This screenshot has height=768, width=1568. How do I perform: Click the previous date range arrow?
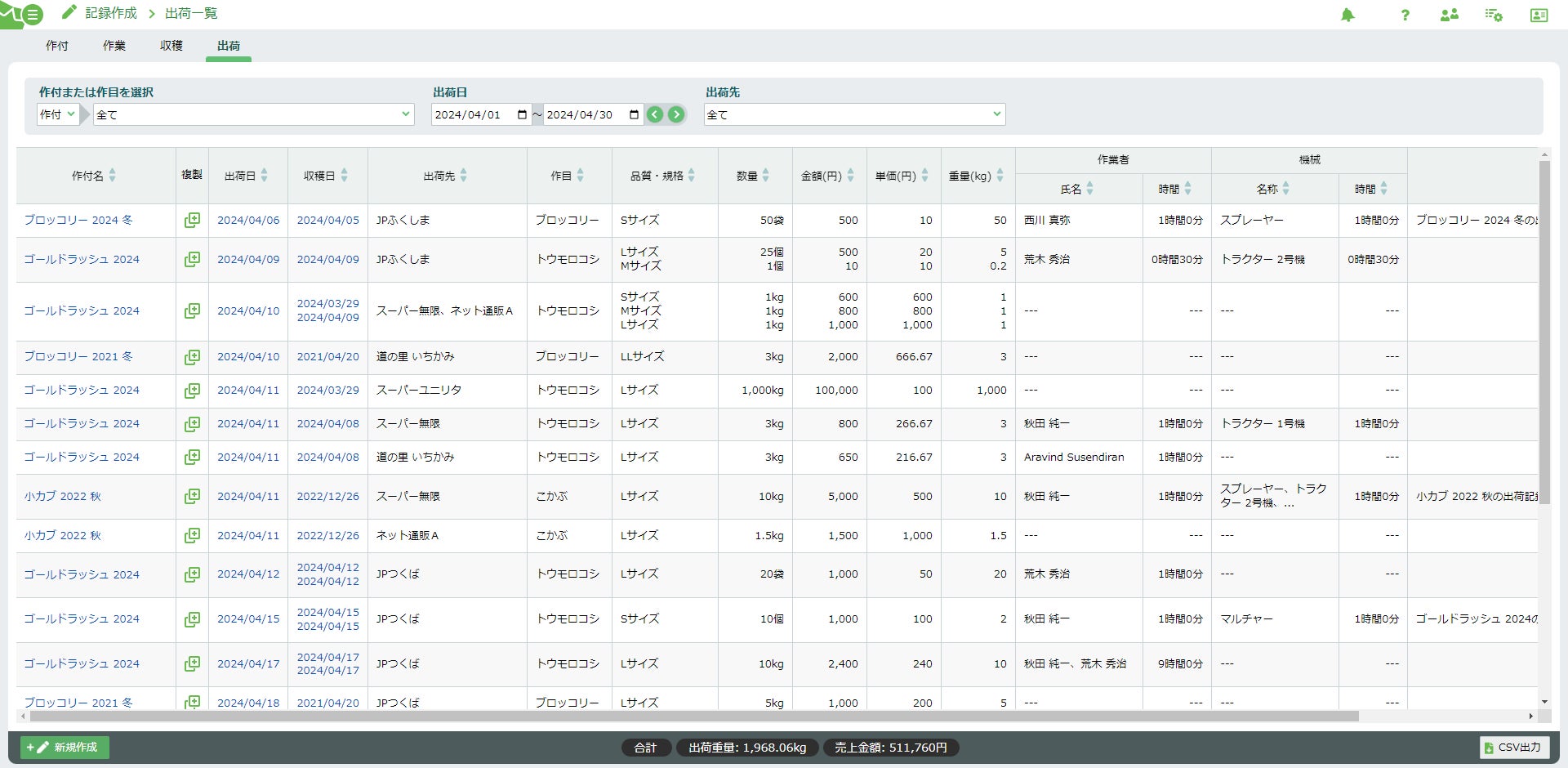click(655, 114)
